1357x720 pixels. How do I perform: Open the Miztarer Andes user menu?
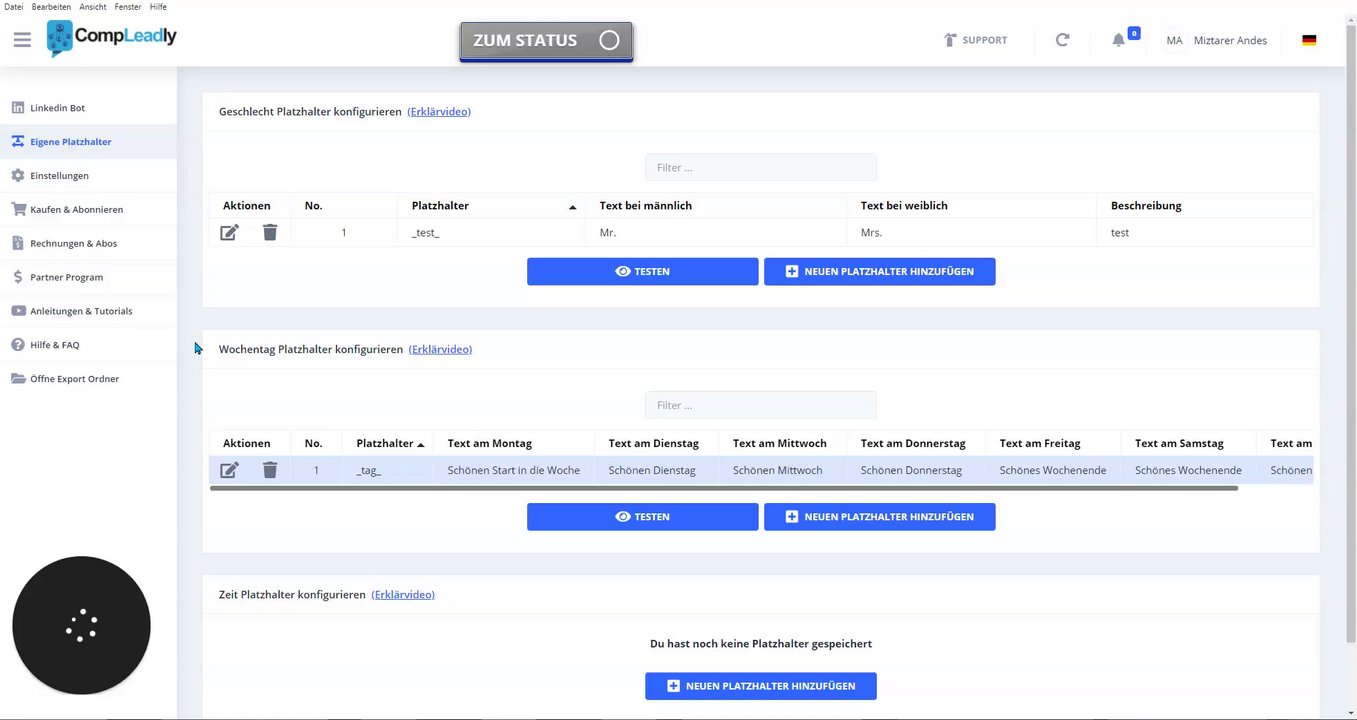click(1229, 40)
